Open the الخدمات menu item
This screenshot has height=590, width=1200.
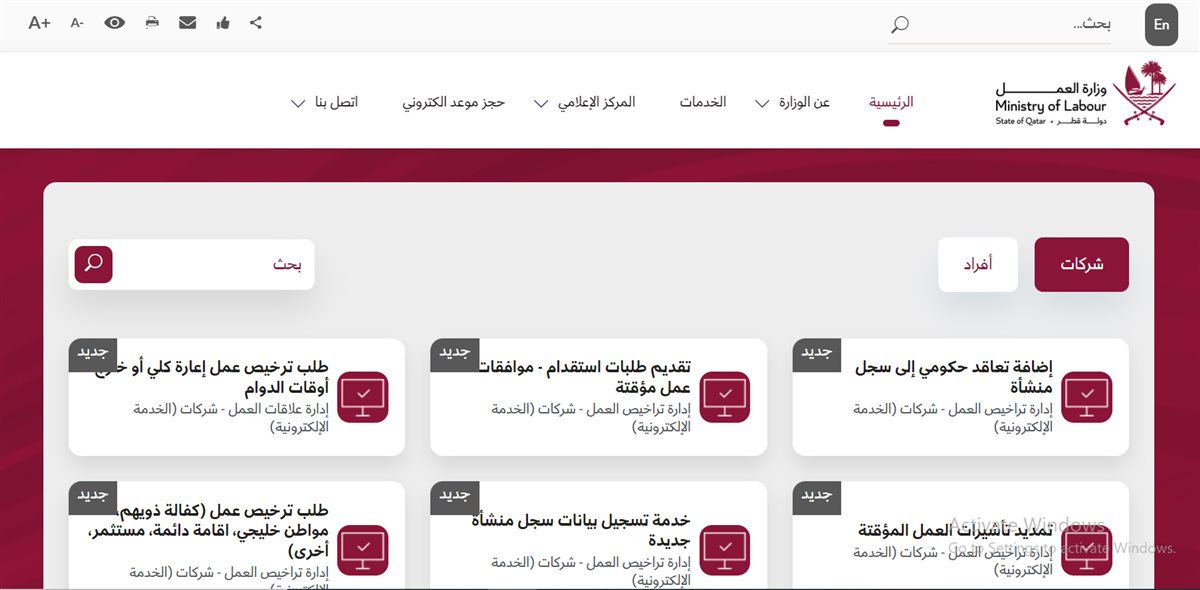[x=703, y=102]
